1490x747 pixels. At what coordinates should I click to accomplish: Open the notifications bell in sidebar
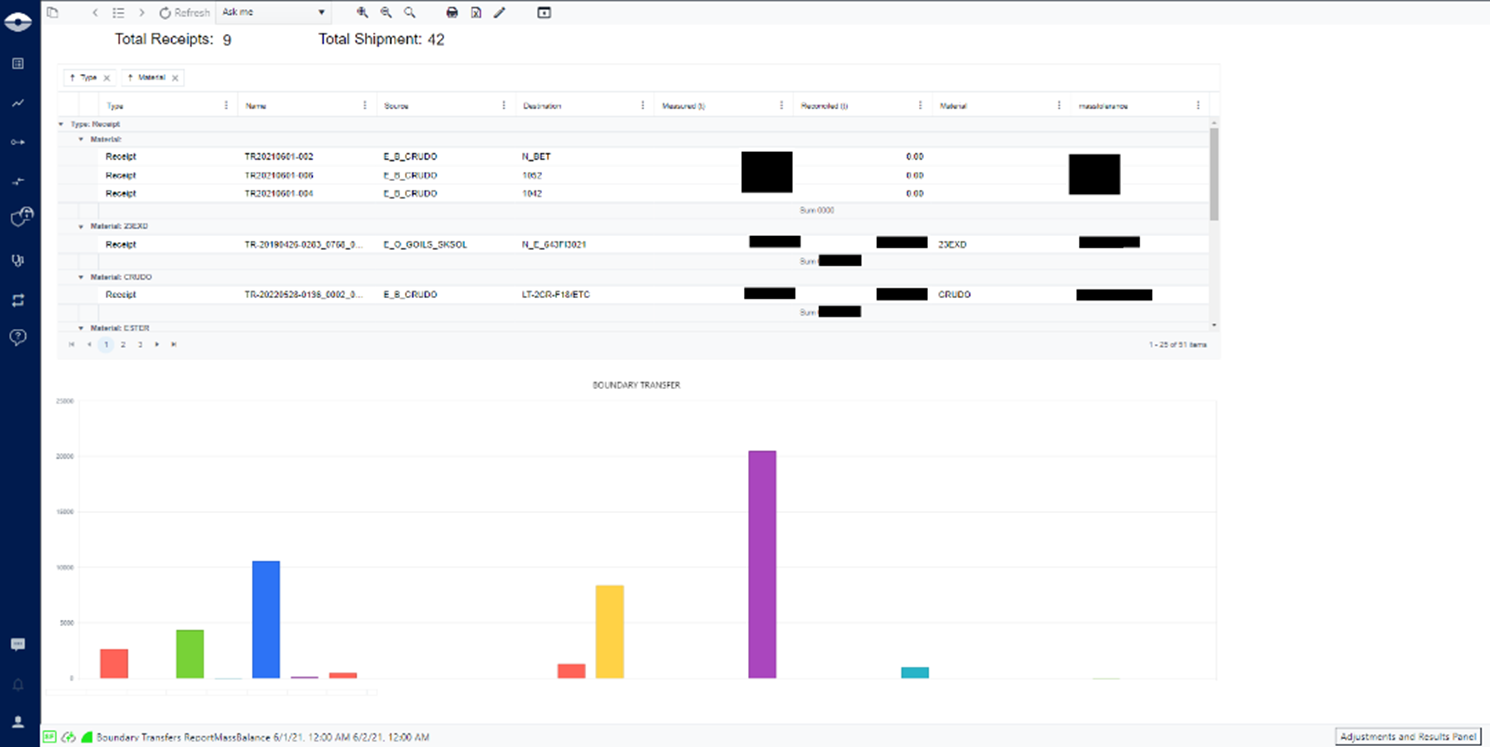click(18, 685)
